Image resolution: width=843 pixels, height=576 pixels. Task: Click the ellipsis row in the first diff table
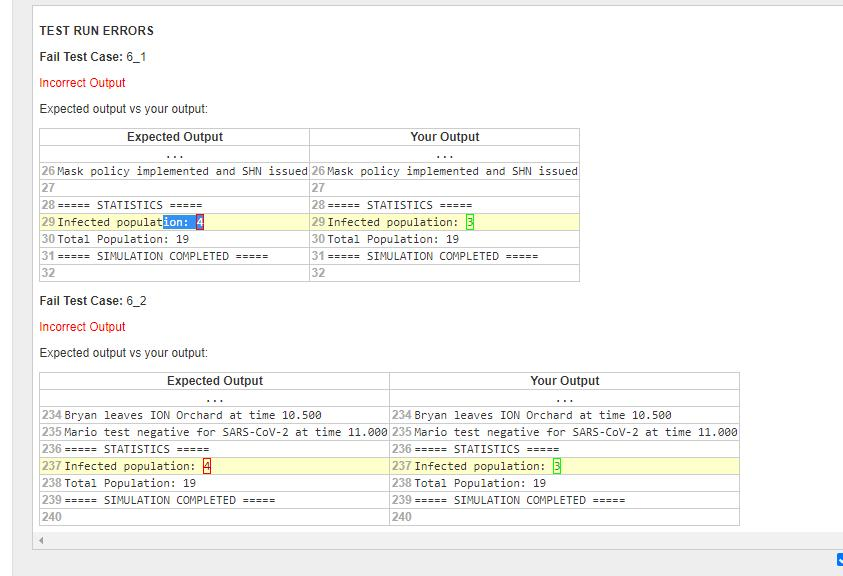click(173, 154)
